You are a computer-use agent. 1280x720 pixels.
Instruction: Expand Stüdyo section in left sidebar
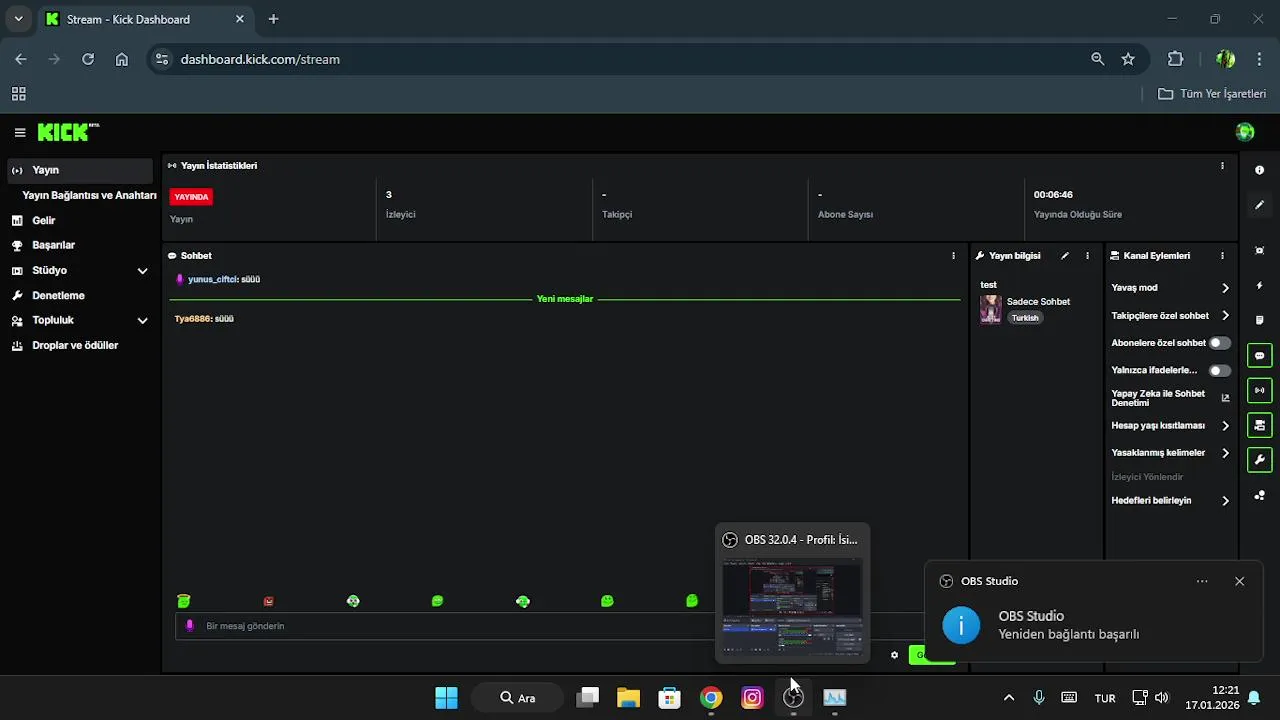pyautogui.click(x=142, y=270)
